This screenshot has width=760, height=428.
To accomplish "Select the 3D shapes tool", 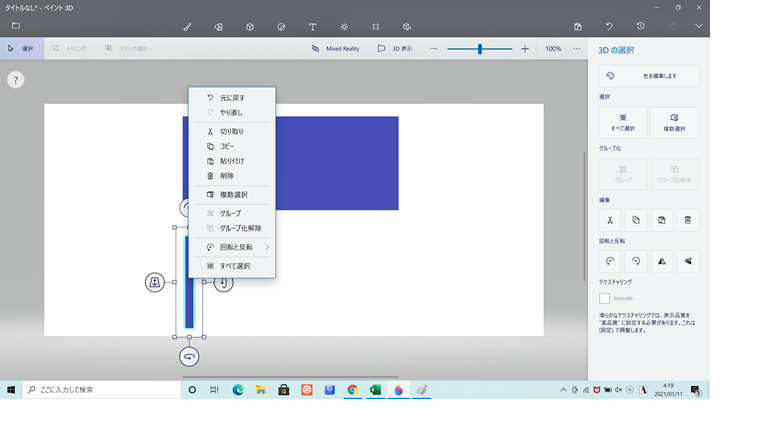I will pyautogui.click(x=250, y=27).
